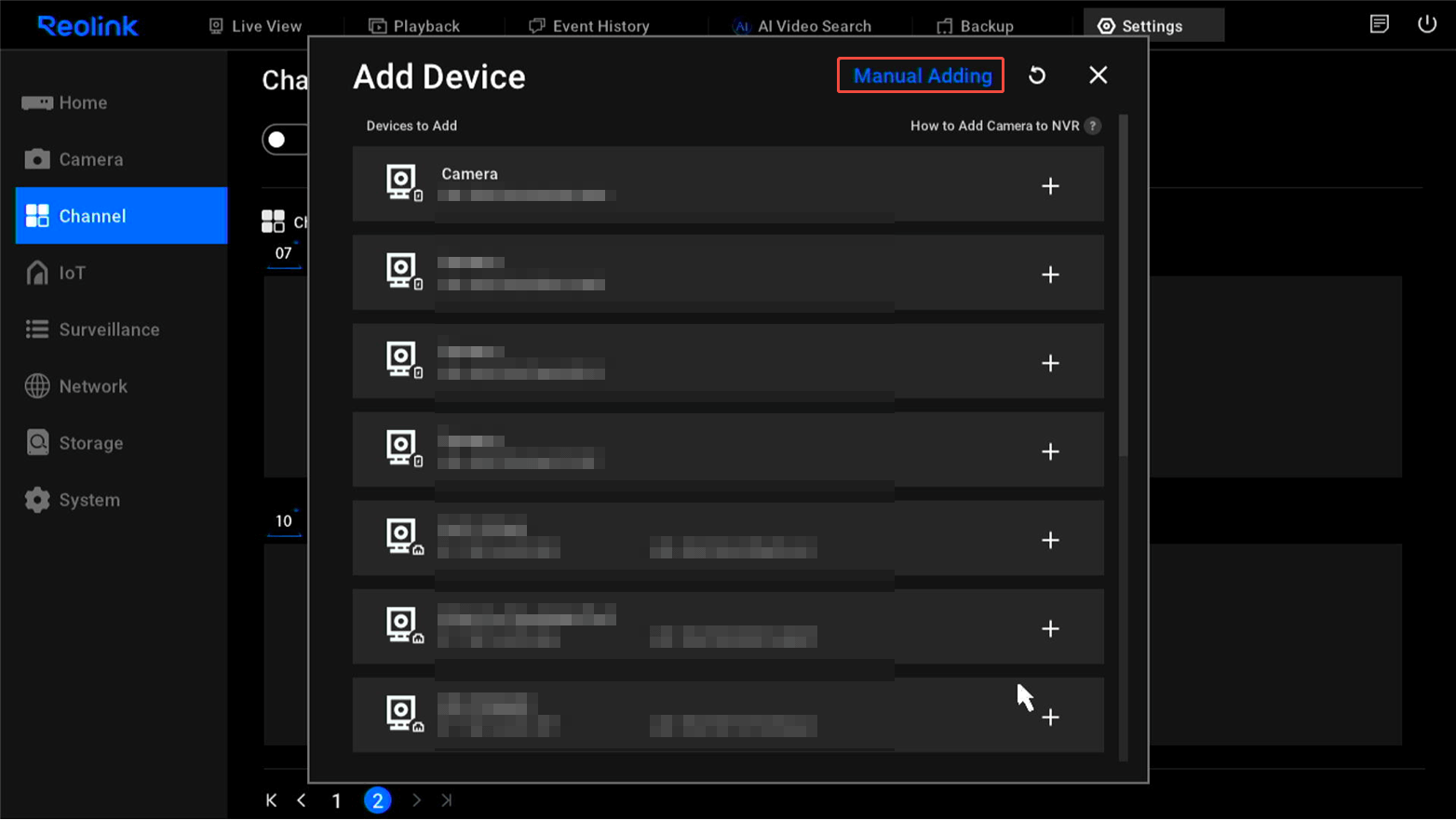Select the IoT sidebar icon
1456x820 pixels.
(x=37, y=273)
